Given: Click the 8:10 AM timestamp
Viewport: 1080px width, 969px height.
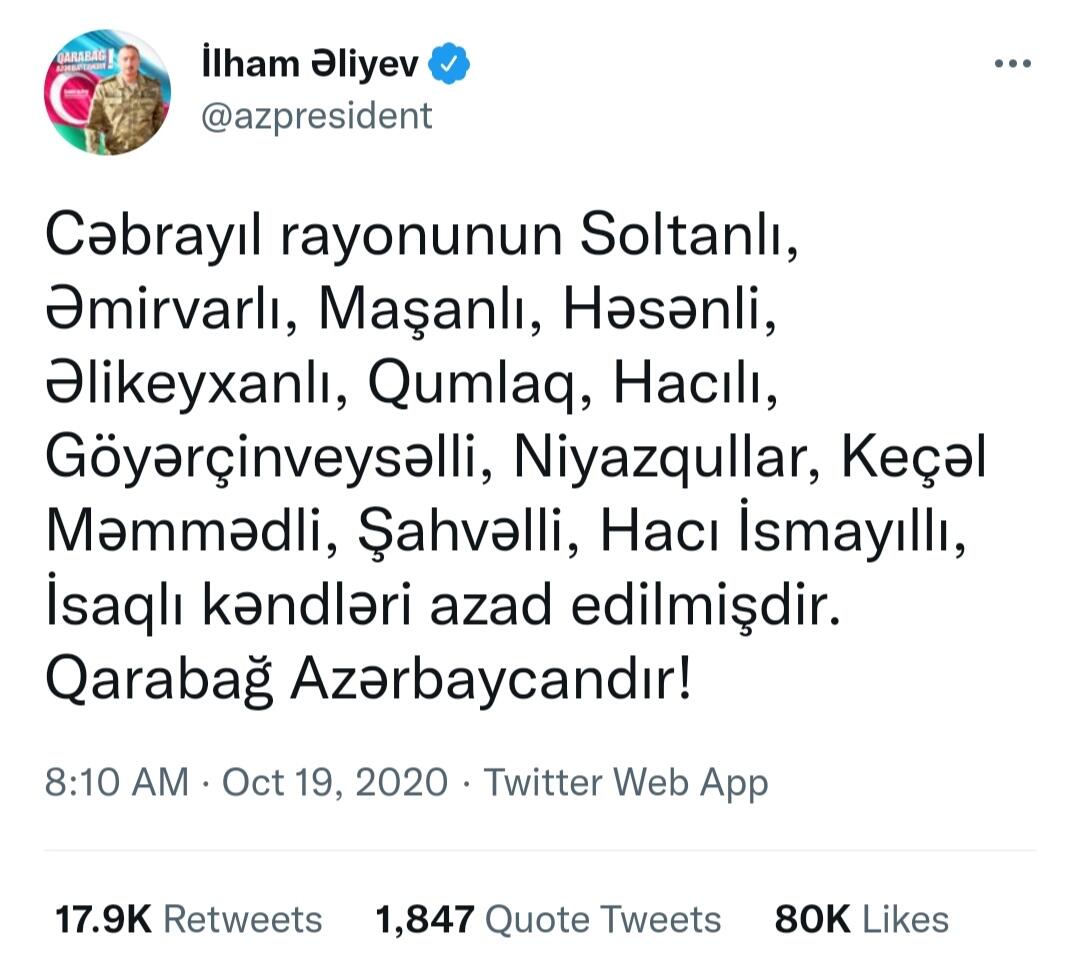Looking at the screenshot, I should (117, 782).
